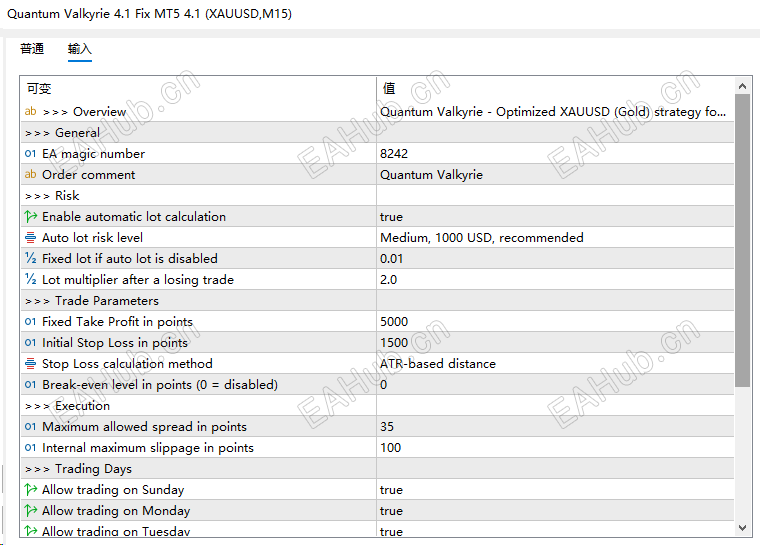Image resolution: width=760 pixels, height=545 pixels.
Task: Click the EA magic number label
Action: click(x=94, y=154)
